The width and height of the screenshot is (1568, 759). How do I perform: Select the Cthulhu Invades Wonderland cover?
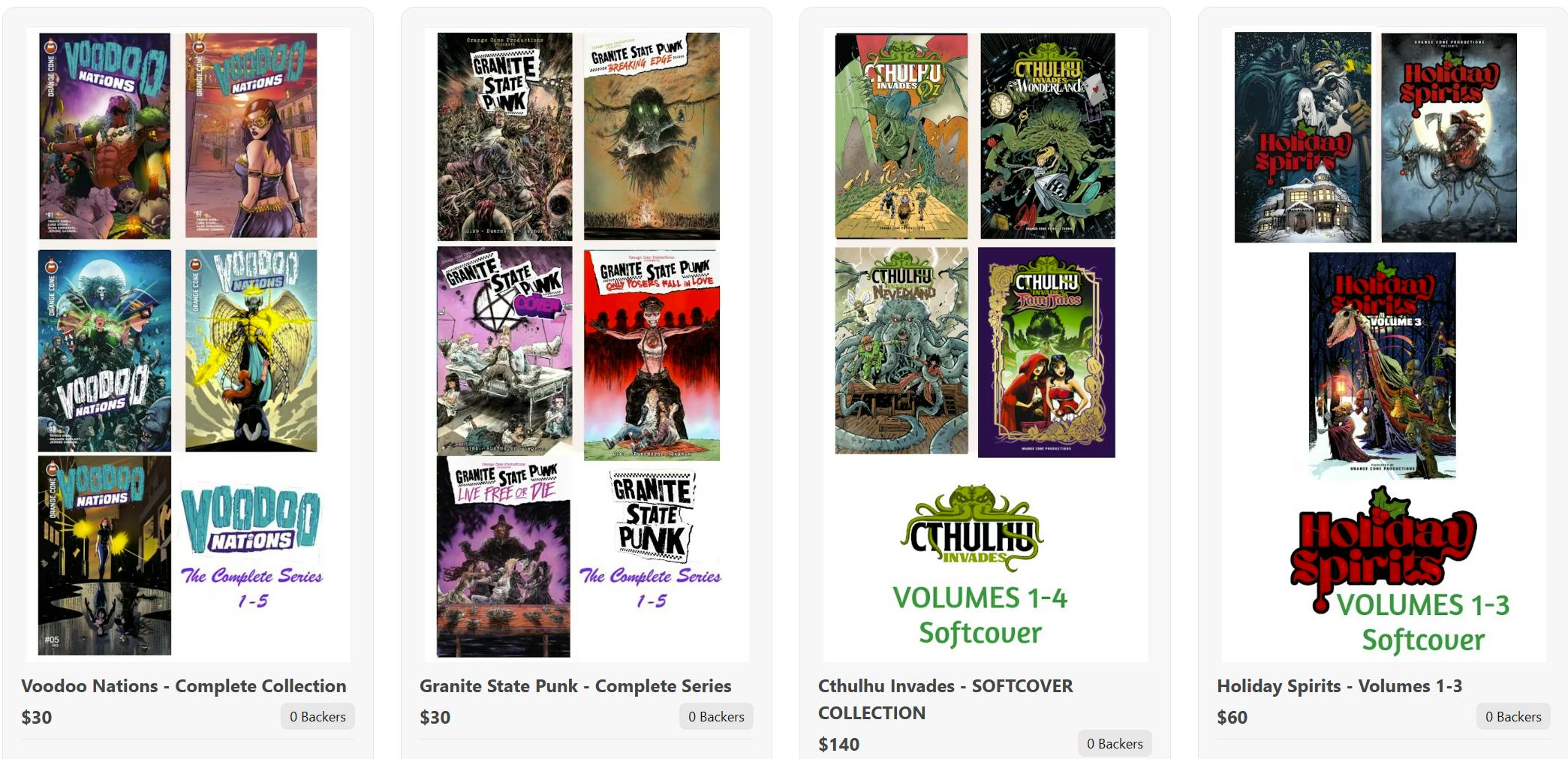tap(1048, 136)
